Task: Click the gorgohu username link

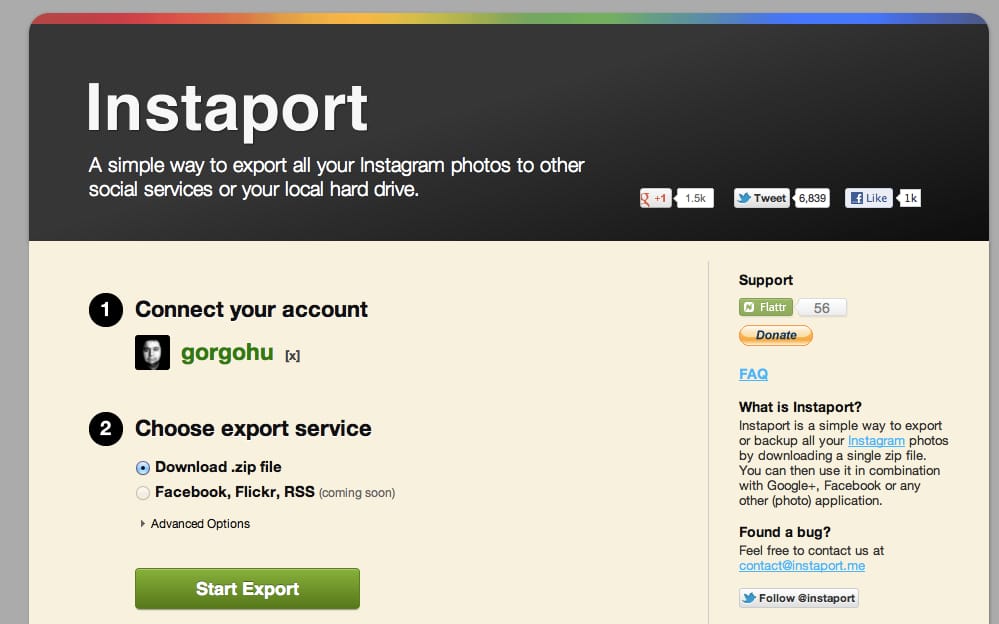Action: [227, 352]
